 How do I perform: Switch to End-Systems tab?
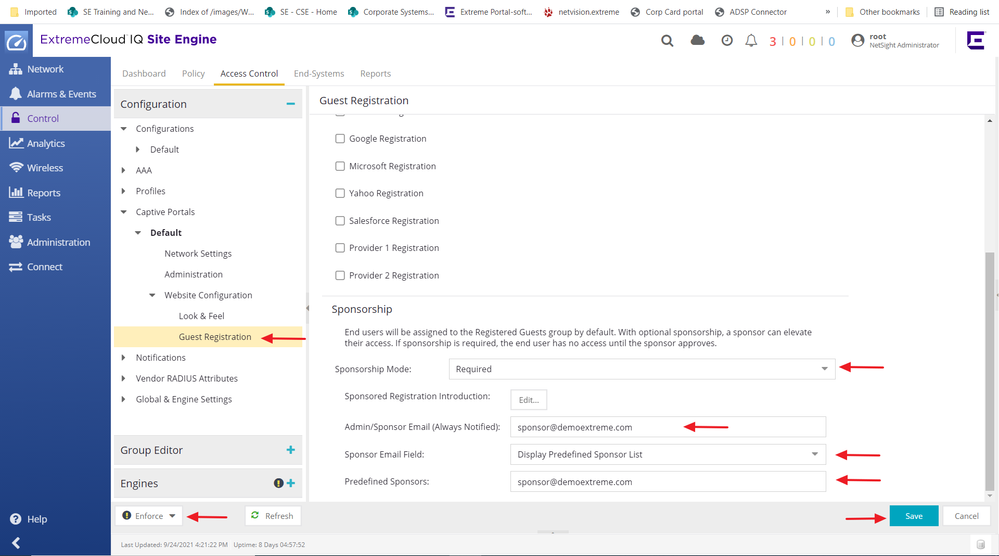(x=319, y=73)
